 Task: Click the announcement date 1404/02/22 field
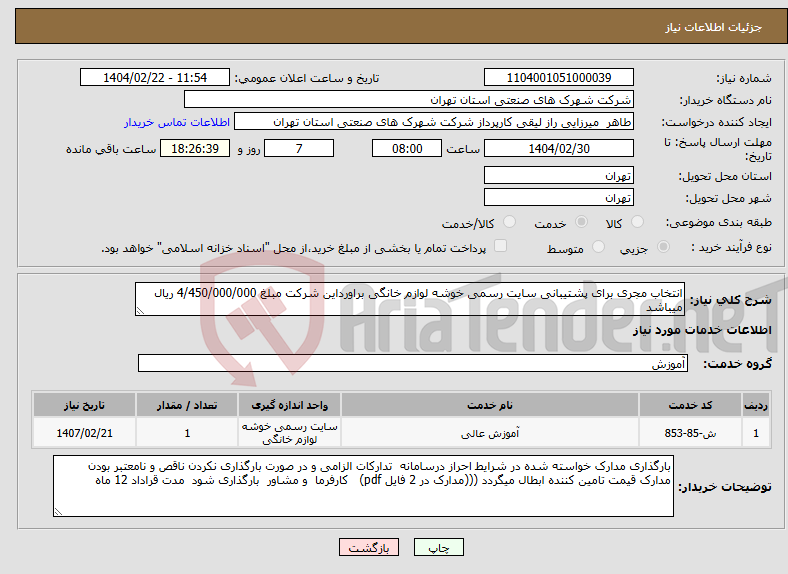point(155,77)
